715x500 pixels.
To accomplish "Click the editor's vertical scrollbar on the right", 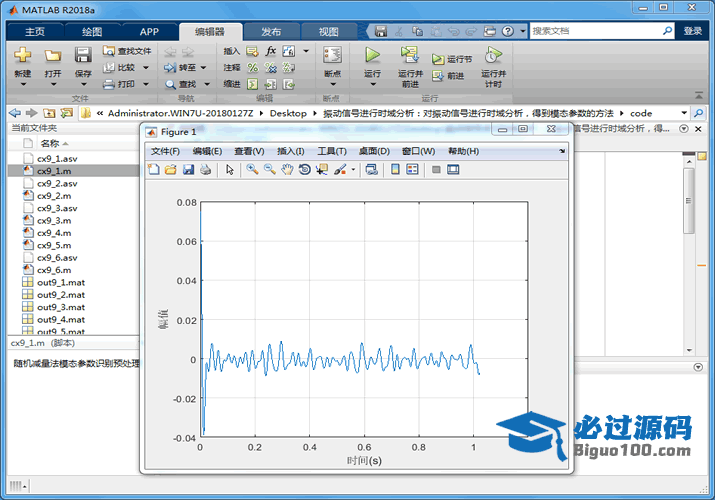I will click(688, 200).
